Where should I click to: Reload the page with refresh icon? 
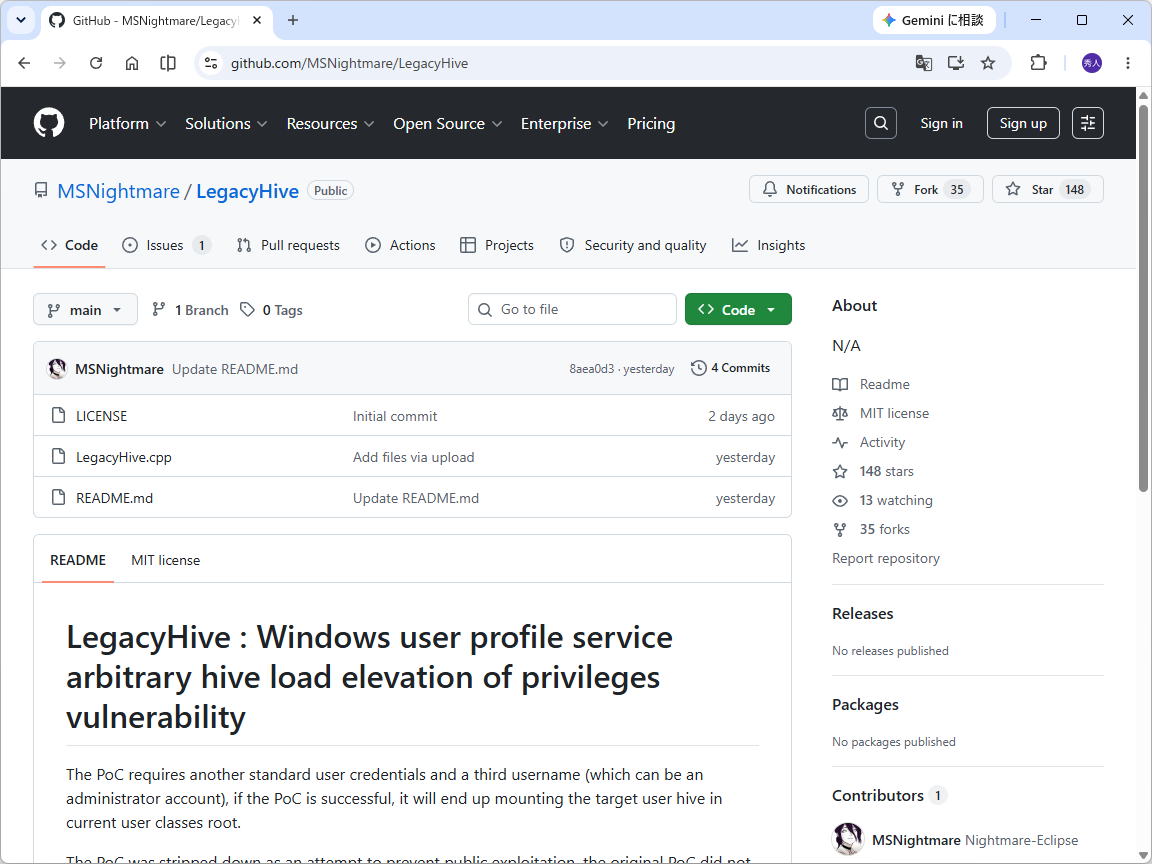tap(96, 63)
